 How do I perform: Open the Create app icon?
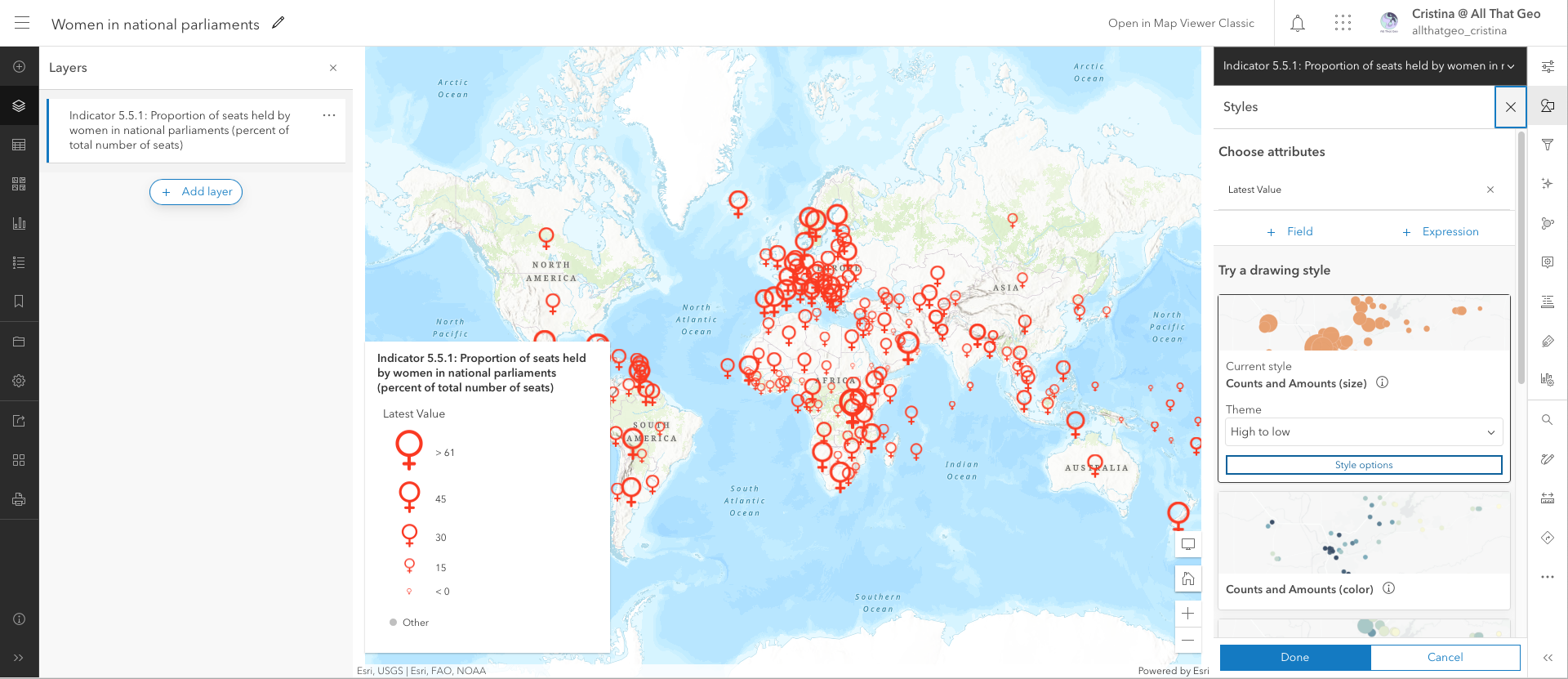pyautogui.click(x=19, y=460)
